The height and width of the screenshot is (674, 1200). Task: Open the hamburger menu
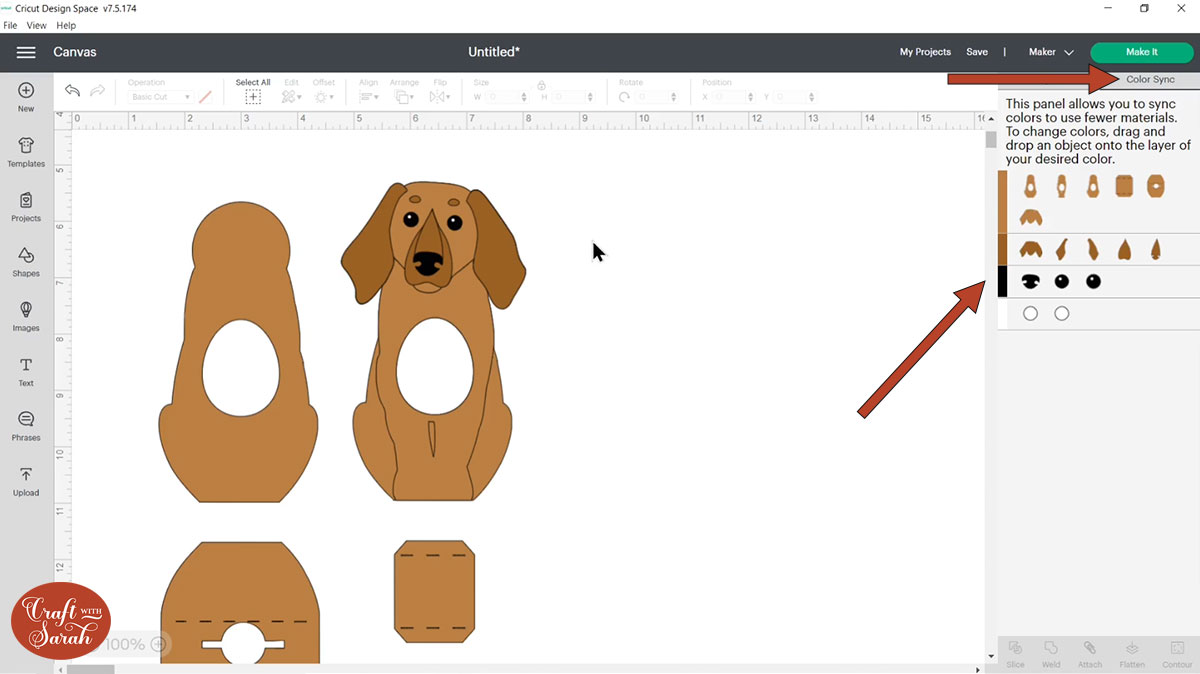click(x=26, y=52)
